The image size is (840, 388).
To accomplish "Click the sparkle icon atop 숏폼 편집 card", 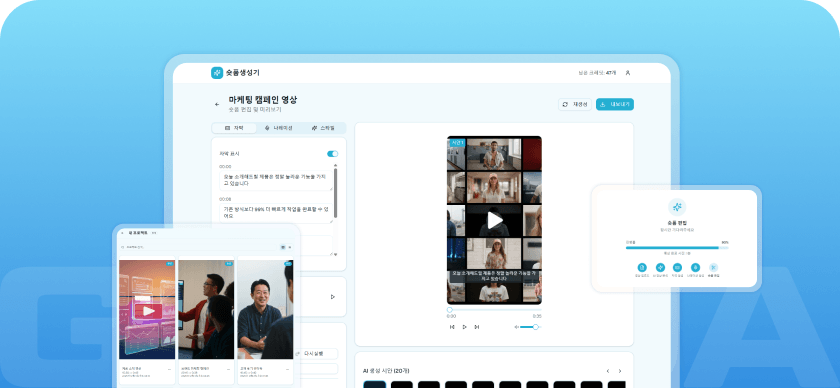I will 677,207.
